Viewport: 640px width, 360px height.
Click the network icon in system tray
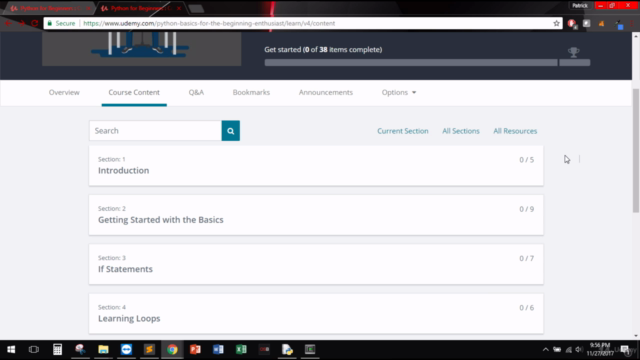click(x=569, y=349)
